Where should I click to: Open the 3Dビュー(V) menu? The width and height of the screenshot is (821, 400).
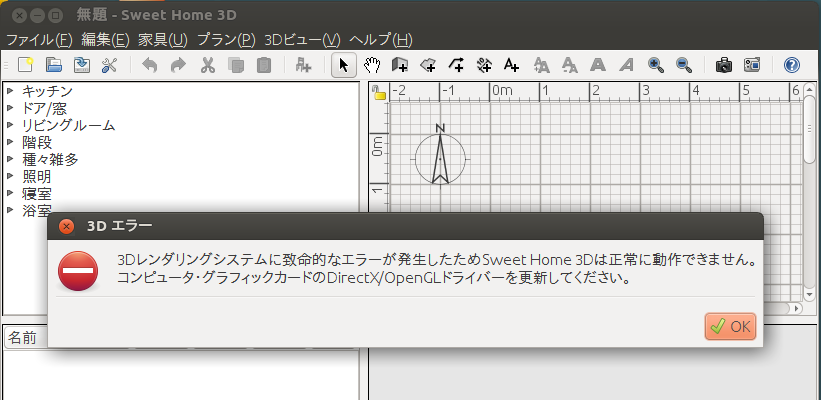click(303, 40)
